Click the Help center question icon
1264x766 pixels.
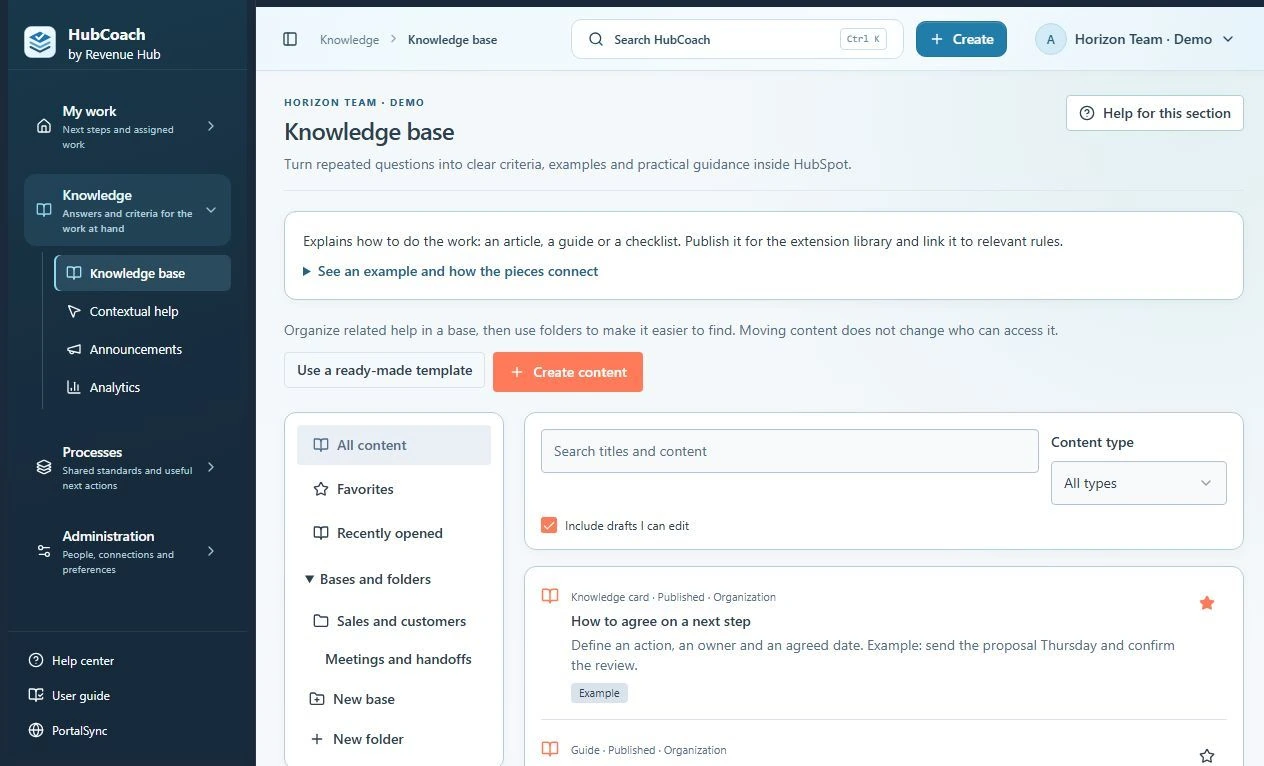point(36,660)
